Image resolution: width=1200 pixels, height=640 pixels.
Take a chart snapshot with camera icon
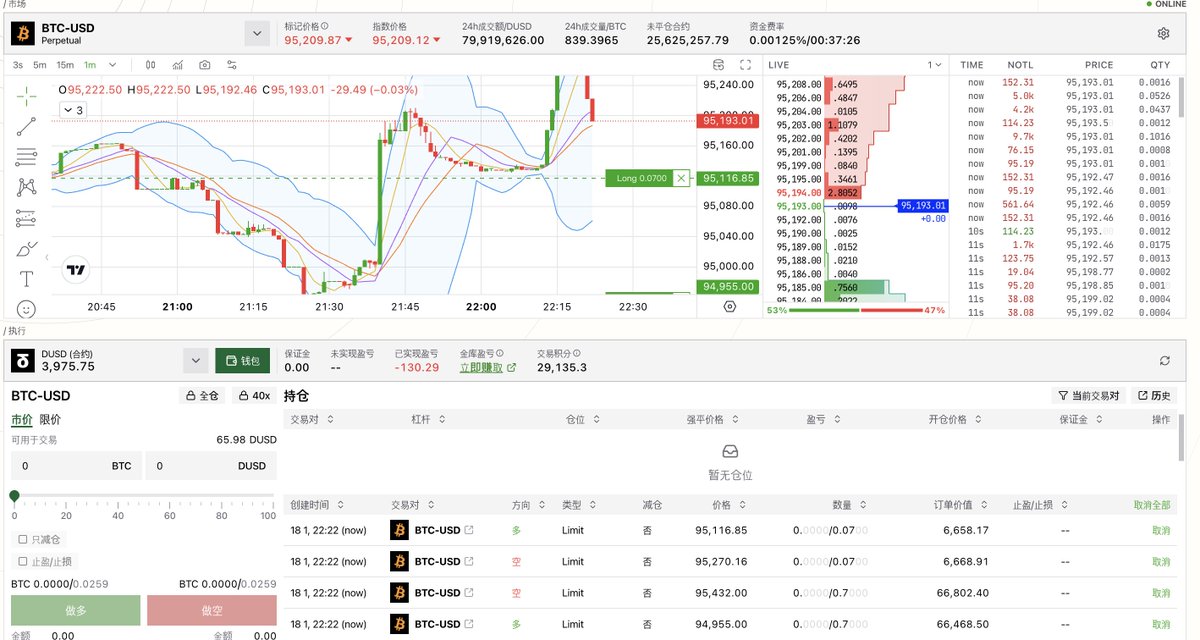pyautogui.click(x=205, y=65)
